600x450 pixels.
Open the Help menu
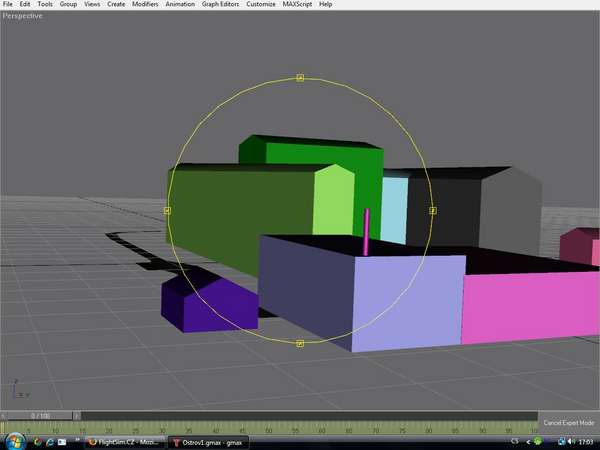click(326, 4)
